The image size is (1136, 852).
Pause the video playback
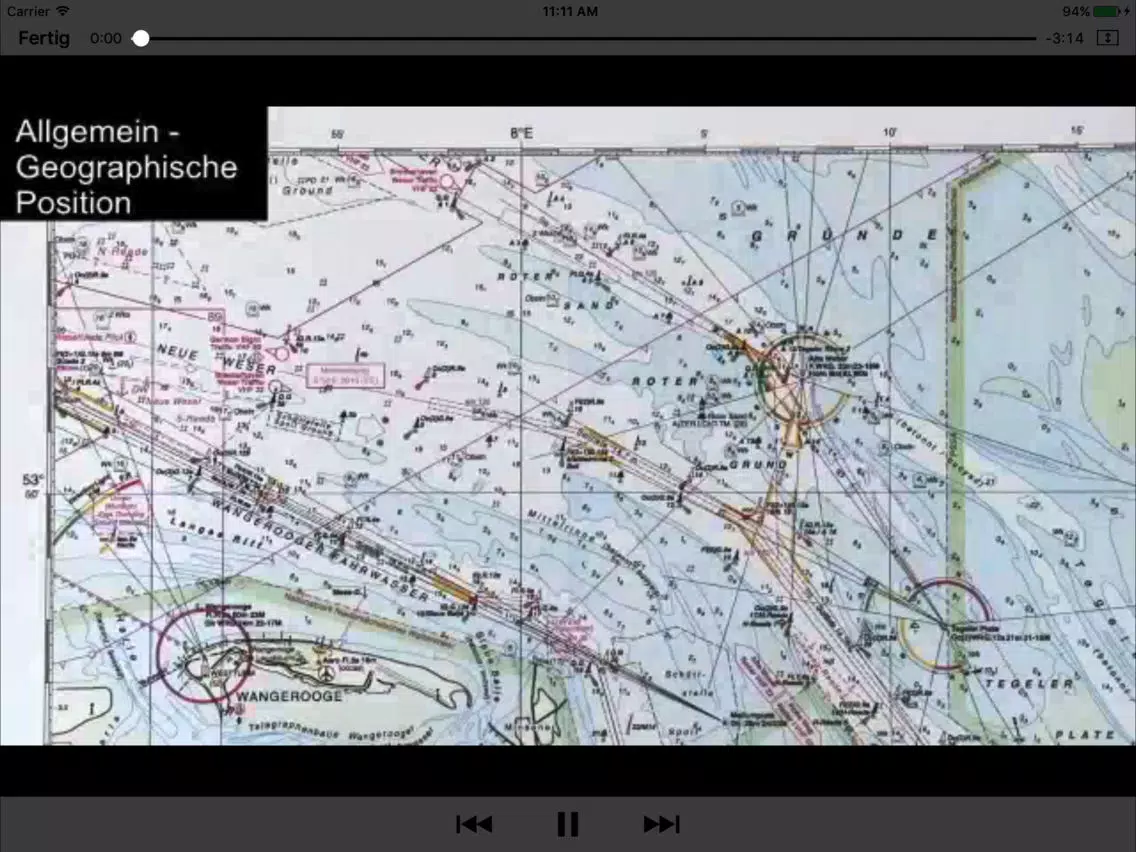(568, 824)
